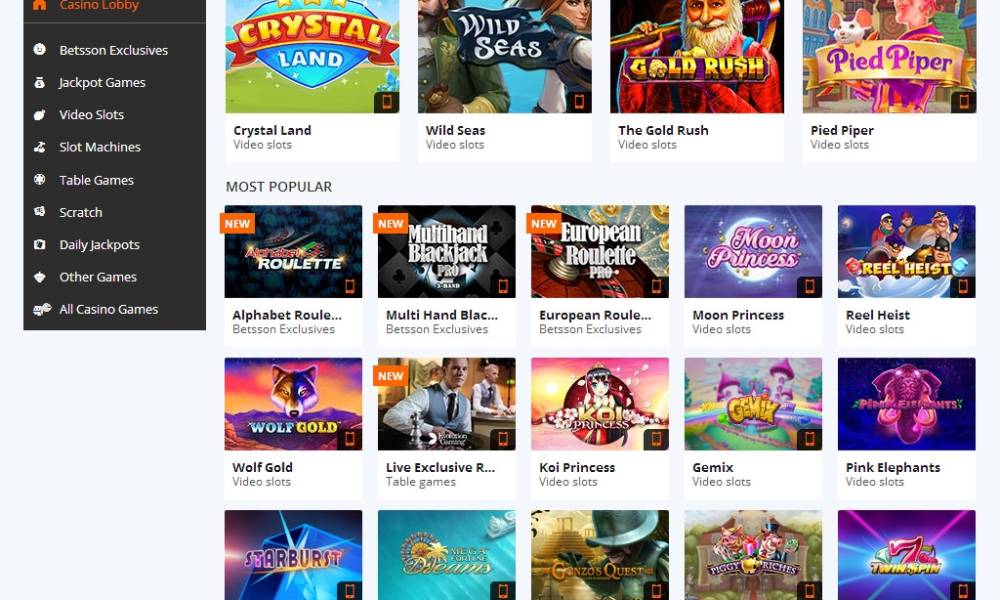The height and width of the screenshot is (600, 1000).
Task: Click the Betsson Exclusives sidebar icon
Action: 40,49
